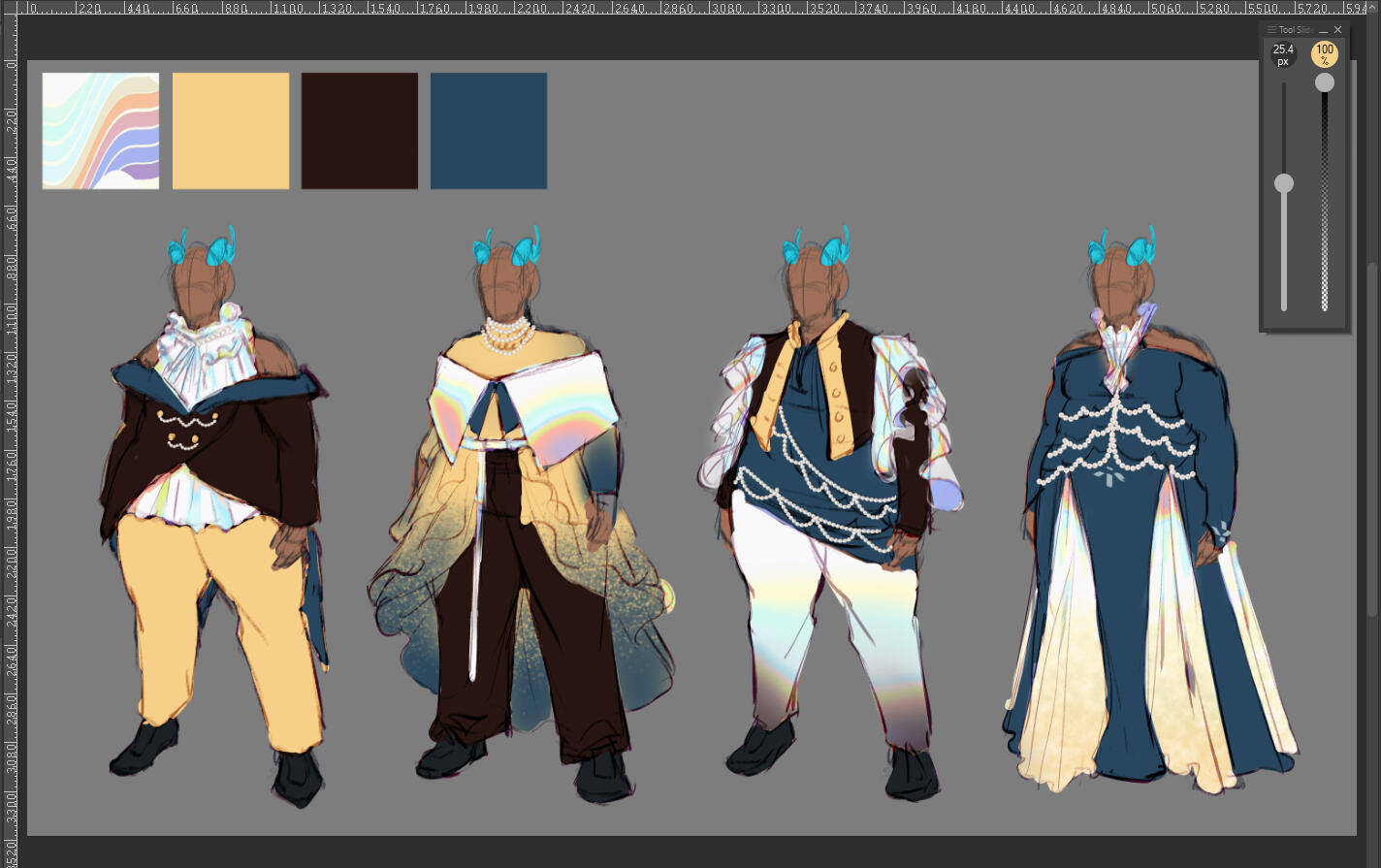Click the fourth character in blue gown
1381x868 pixels.
click(x=1149, y=509)
